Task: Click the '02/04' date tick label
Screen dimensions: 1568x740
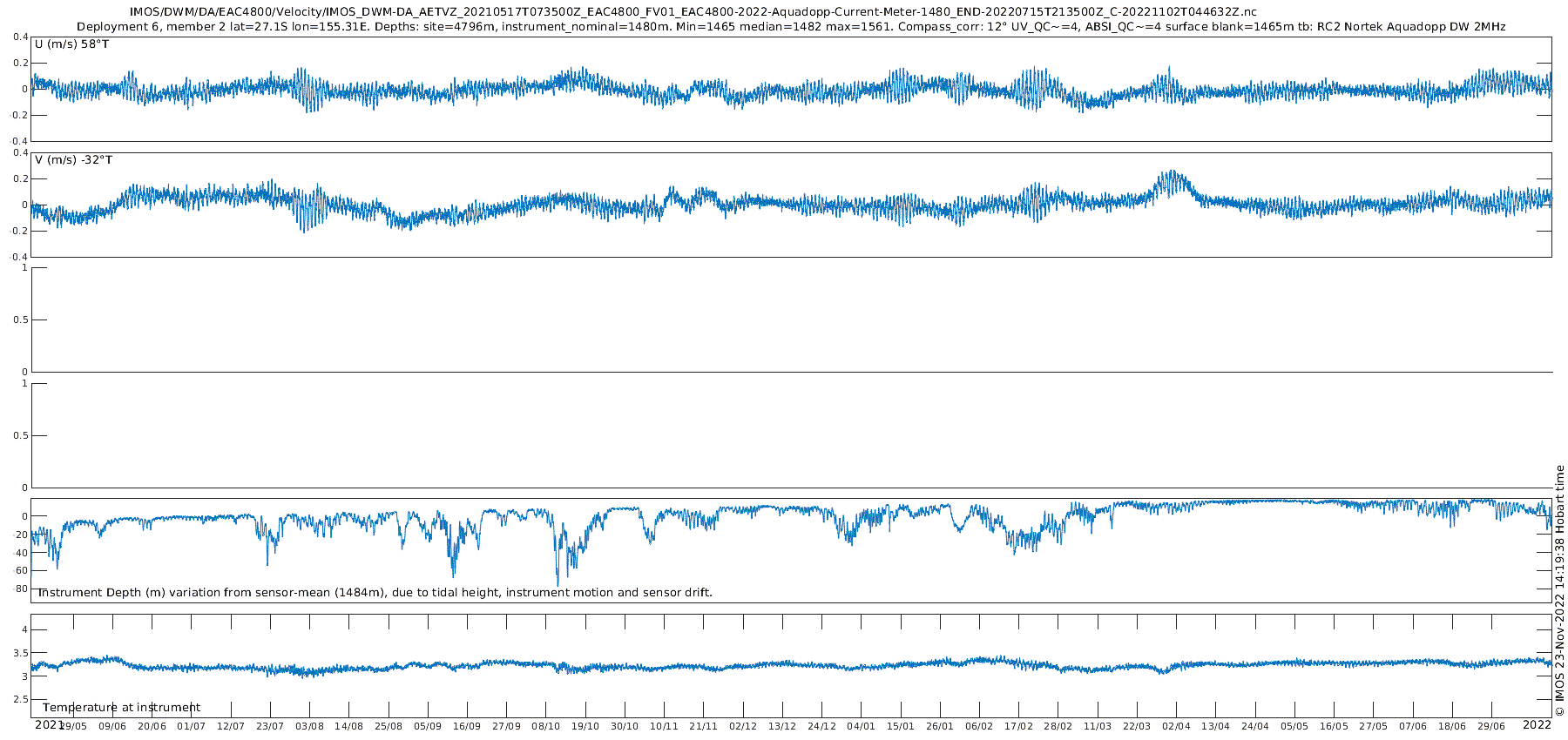Action: point(1176,726)
